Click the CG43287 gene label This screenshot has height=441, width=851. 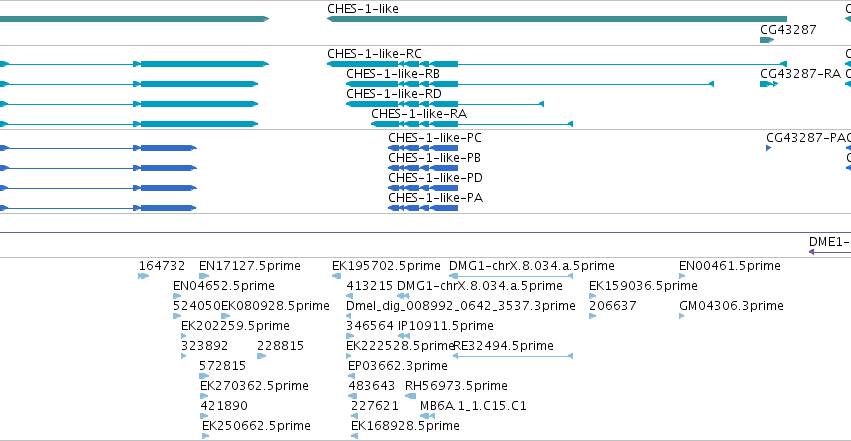click(788, 29)
